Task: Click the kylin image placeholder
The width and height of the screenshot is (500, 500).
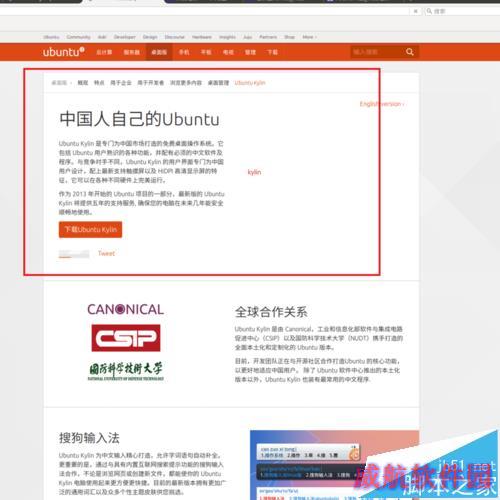Action: point(254,172)
